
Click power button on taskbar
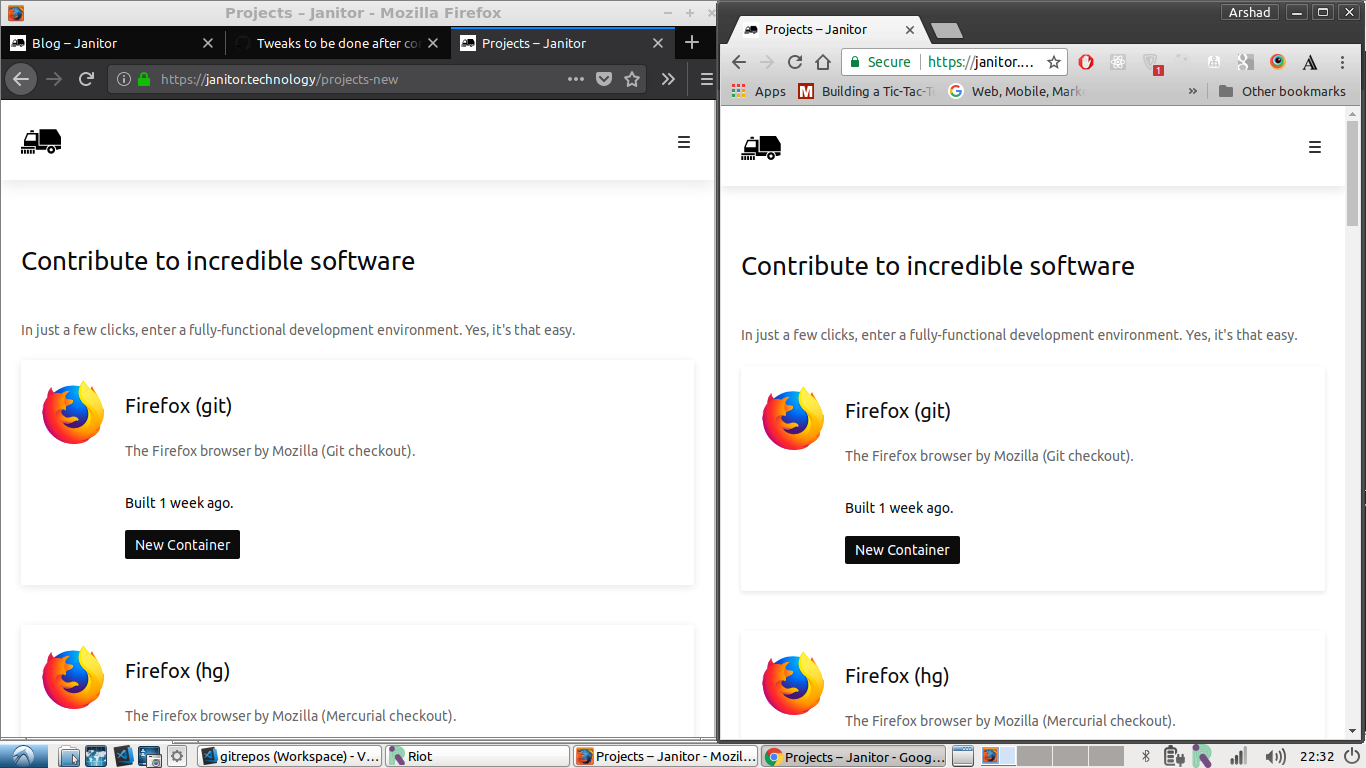1351,756
